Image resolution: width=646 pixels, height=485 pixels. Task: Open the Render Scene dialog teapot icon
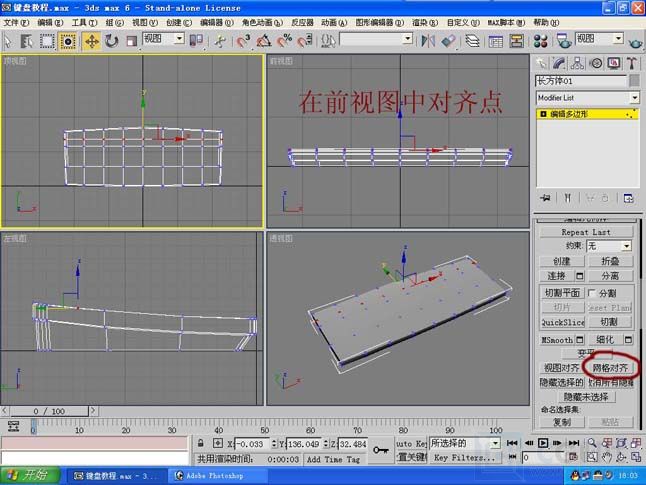point(564,41)
